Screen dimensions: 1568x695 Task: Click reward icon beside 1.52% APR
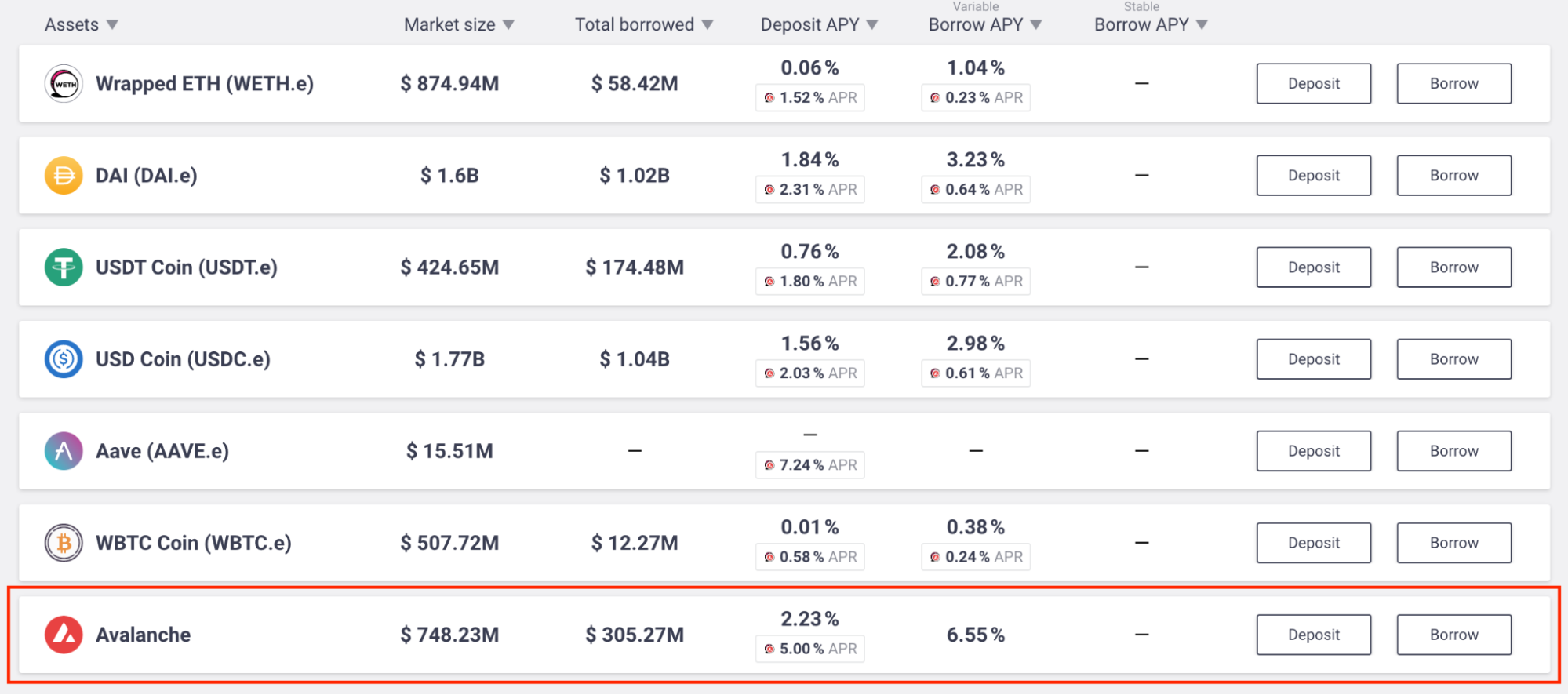tap(769, 98)
